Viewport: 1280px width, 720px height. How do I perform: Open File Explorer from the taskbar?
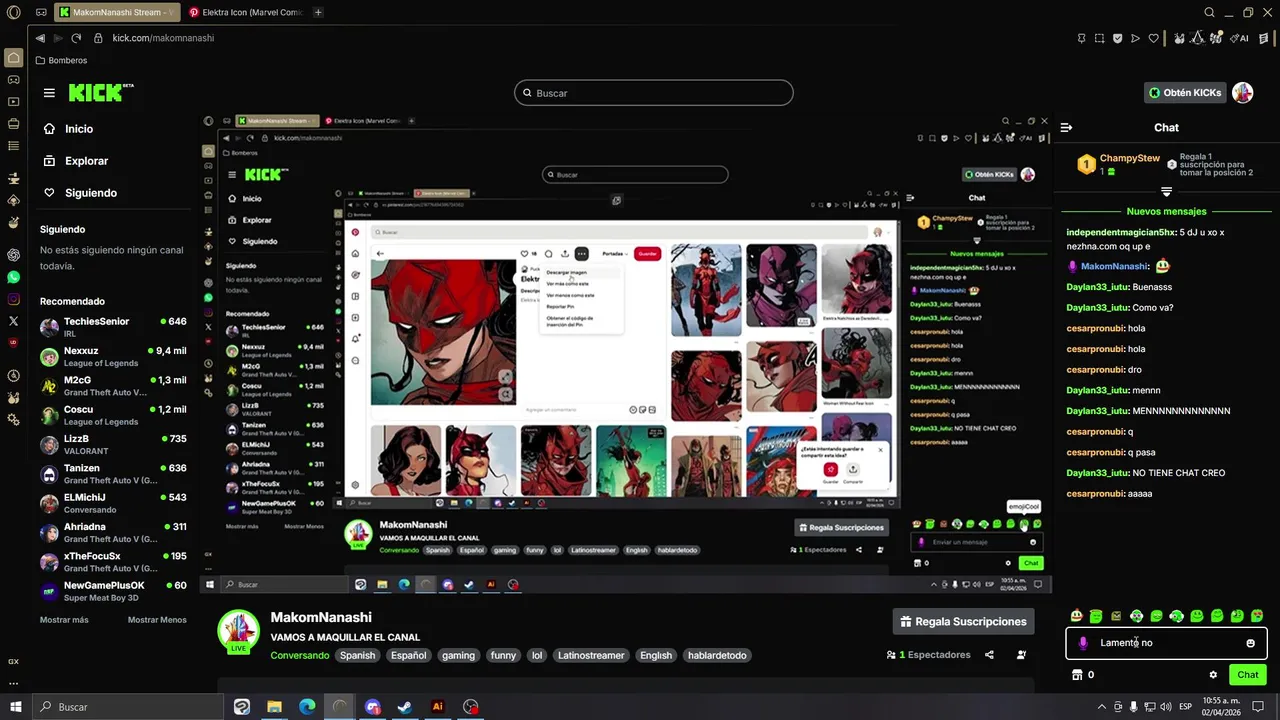pos(274,706)
